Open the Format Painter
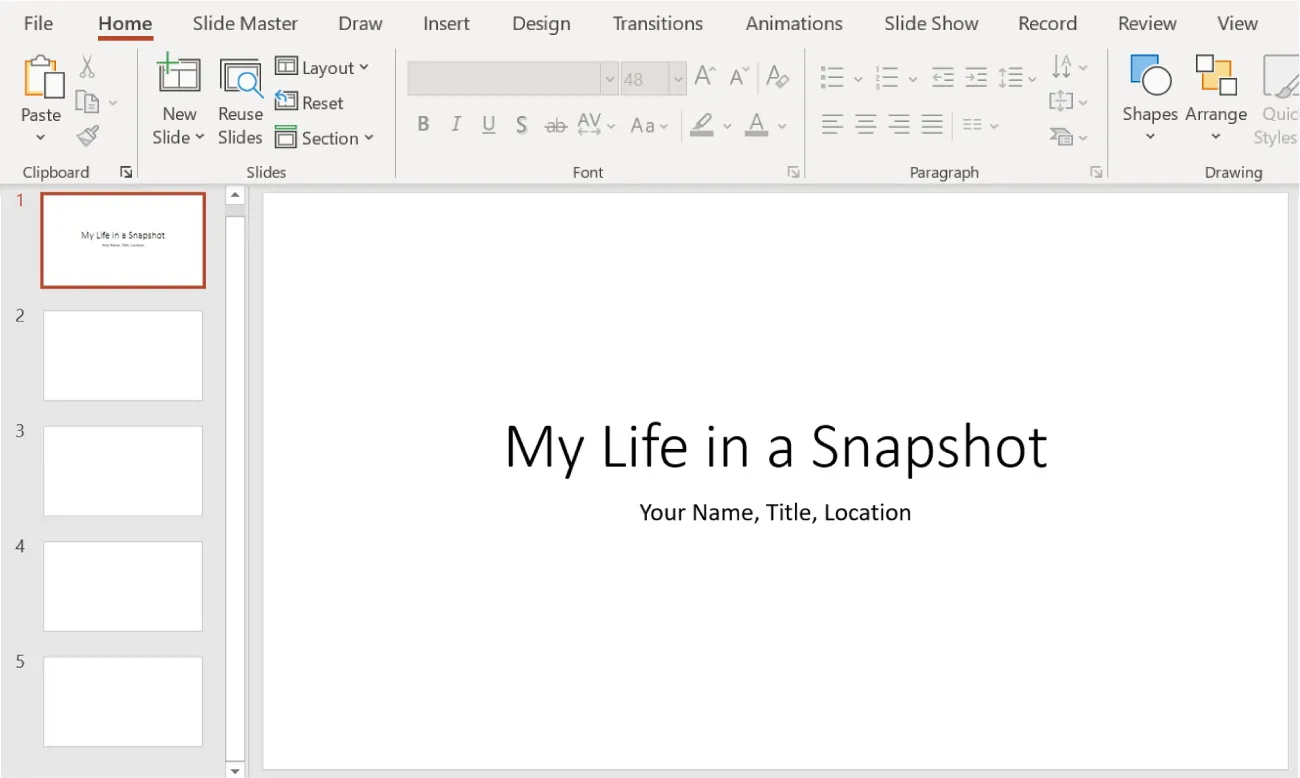The height and width of the screenshot is (778, 1300). (88, 135)
